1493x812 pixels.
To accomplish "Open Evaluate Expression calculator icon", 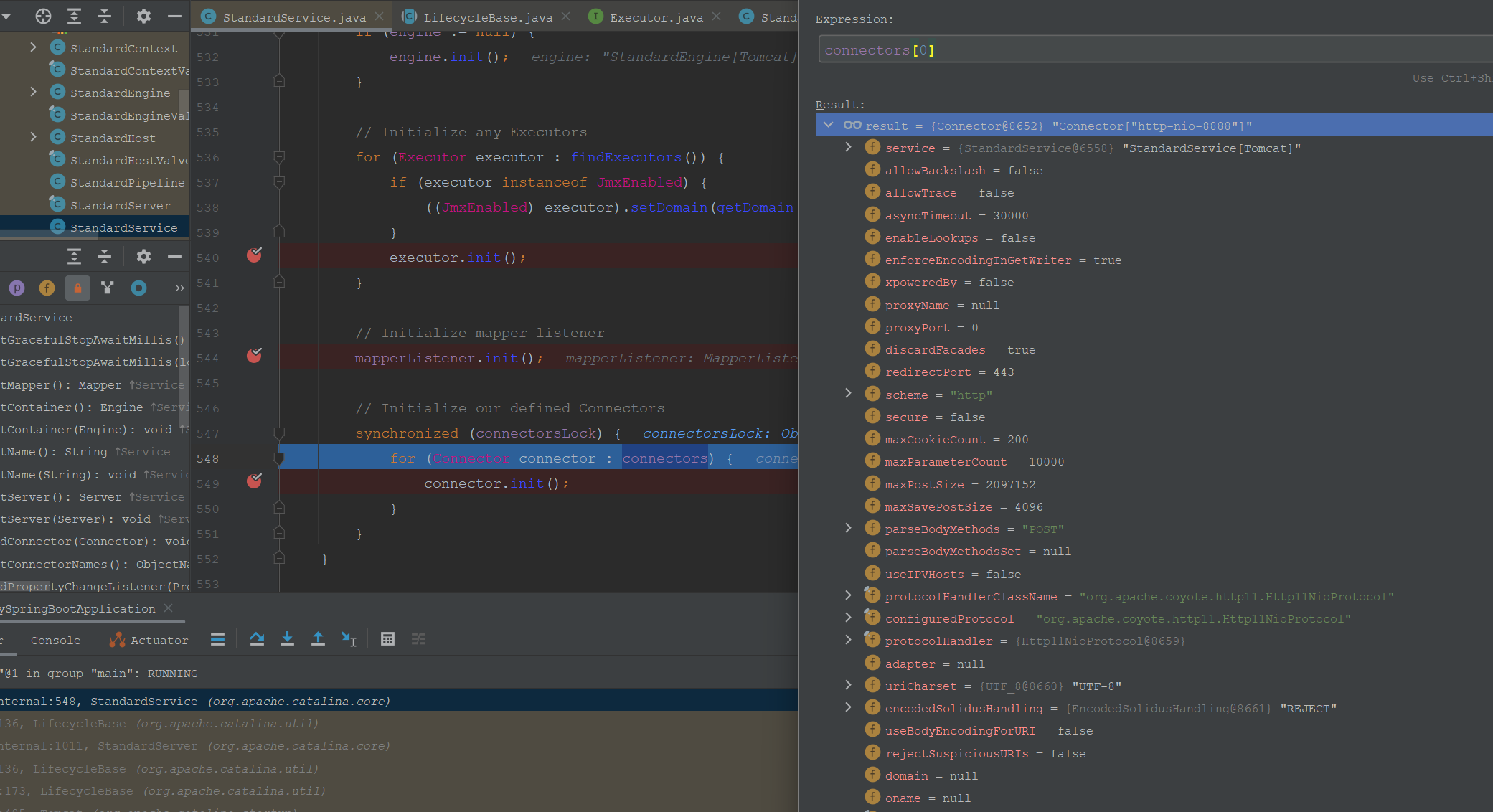I will click(387, 639).
